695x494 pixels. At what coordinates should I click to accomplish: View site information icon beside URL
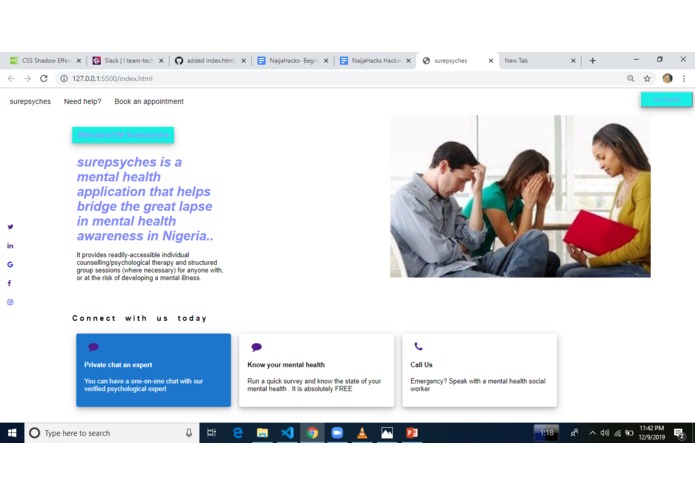(64, 78)
